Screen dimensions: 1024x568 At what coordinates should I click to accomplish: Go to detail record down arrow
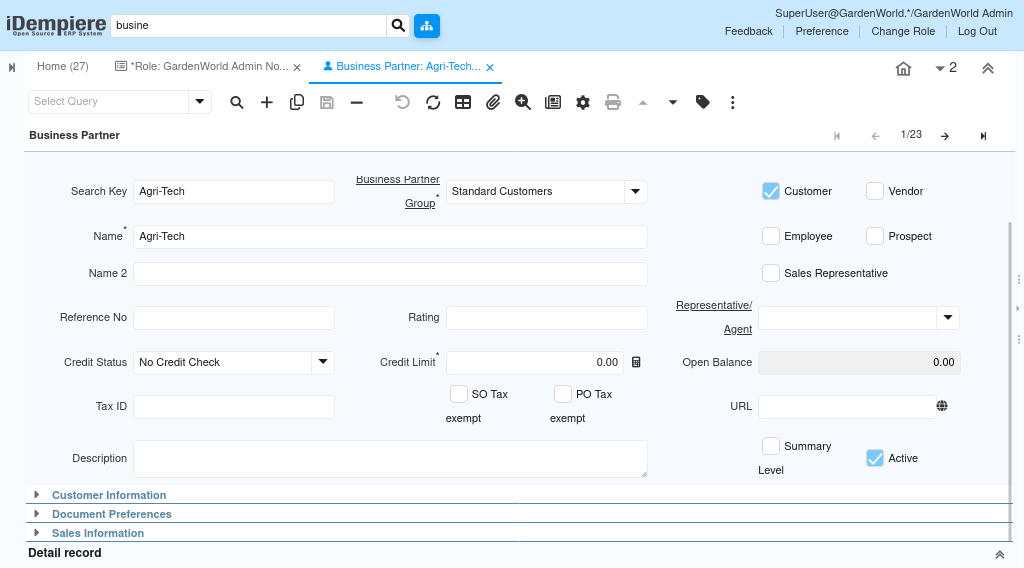673,103
